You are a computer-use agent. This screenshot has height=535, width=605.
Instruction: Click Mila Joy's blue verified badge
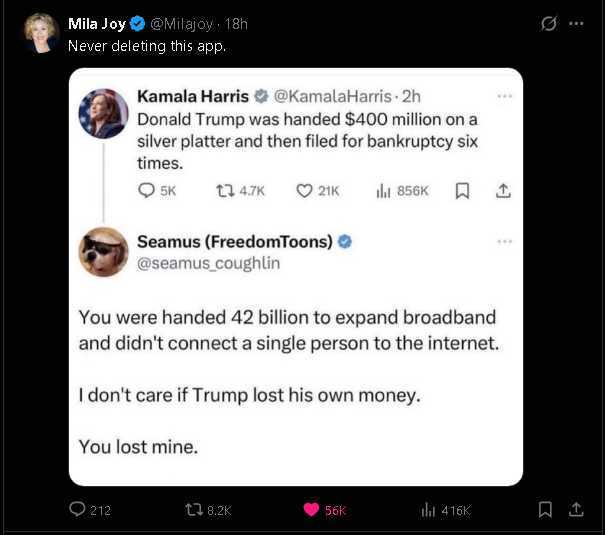coord(138,24)
